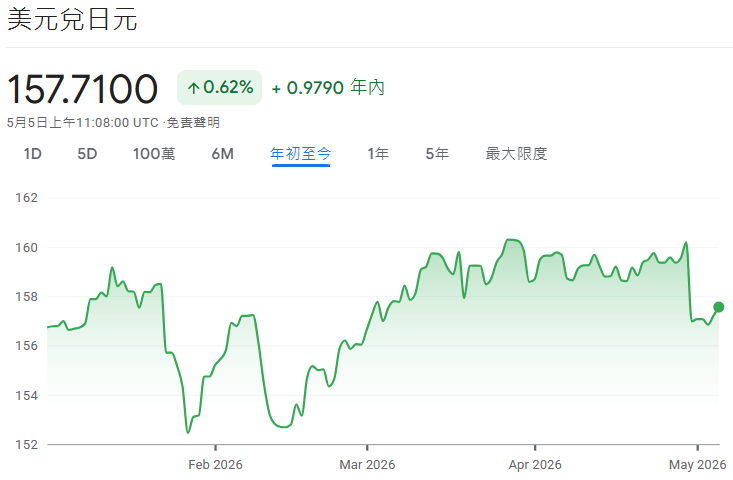
Task: Click the 美元兌日元 title
Action: click(x=72, y=20)
